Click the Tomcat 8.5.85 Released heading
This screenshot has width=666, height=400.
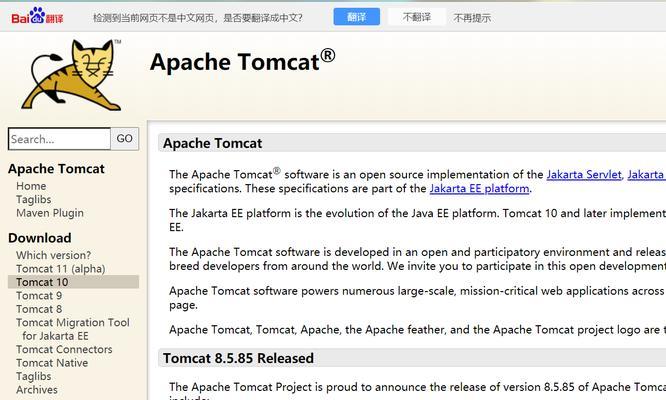point(238,358)
